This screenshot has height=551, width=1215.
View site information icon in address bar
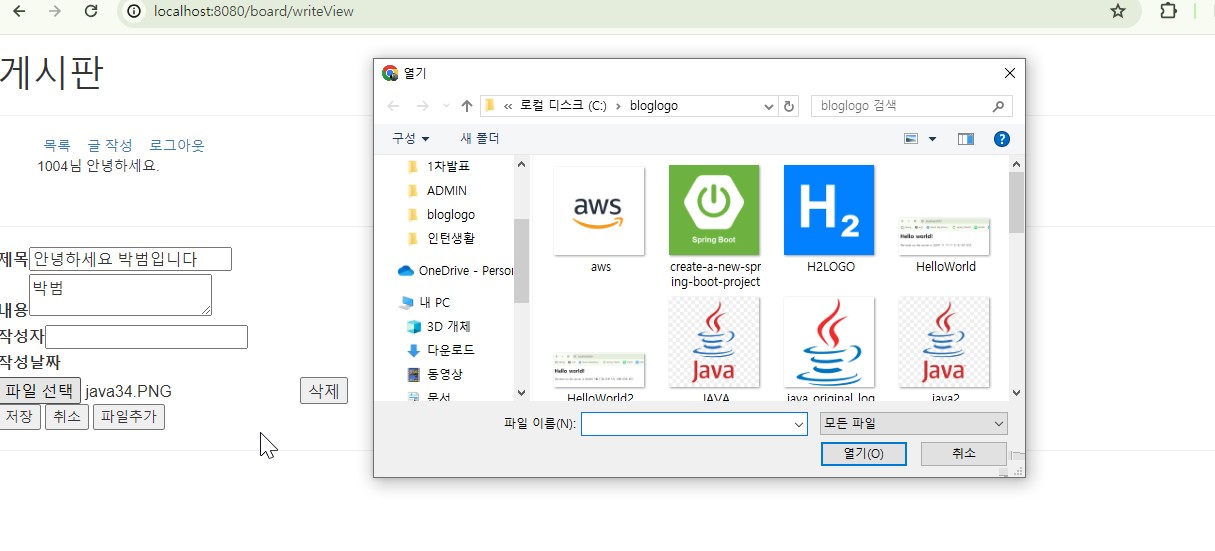(134, 11)
